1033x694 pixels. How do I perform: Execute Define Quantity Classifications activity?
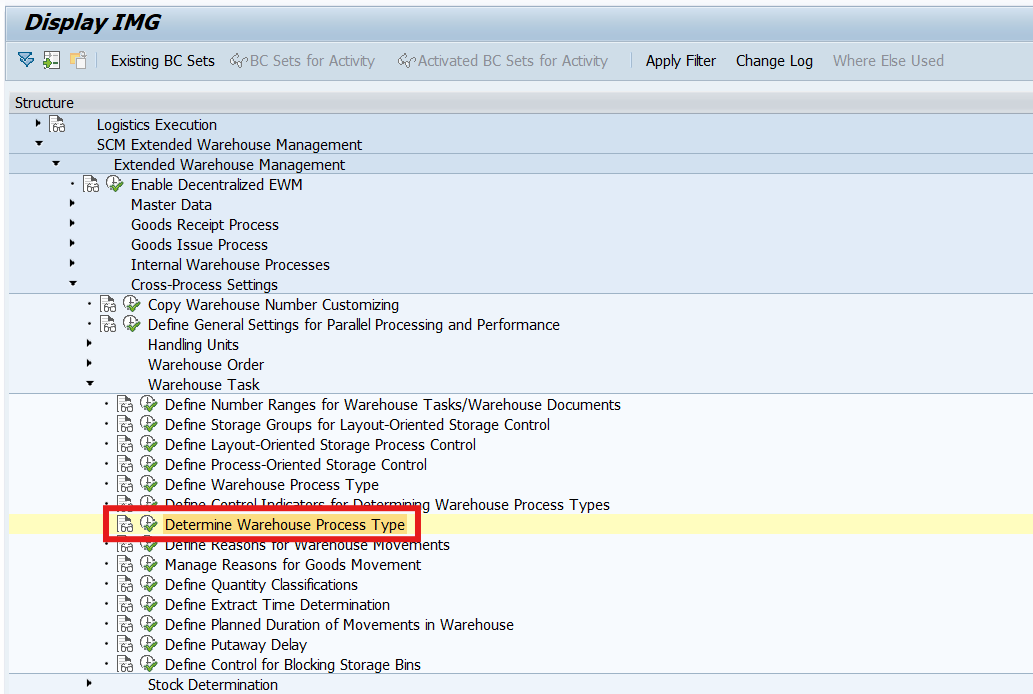coord(149,584)
